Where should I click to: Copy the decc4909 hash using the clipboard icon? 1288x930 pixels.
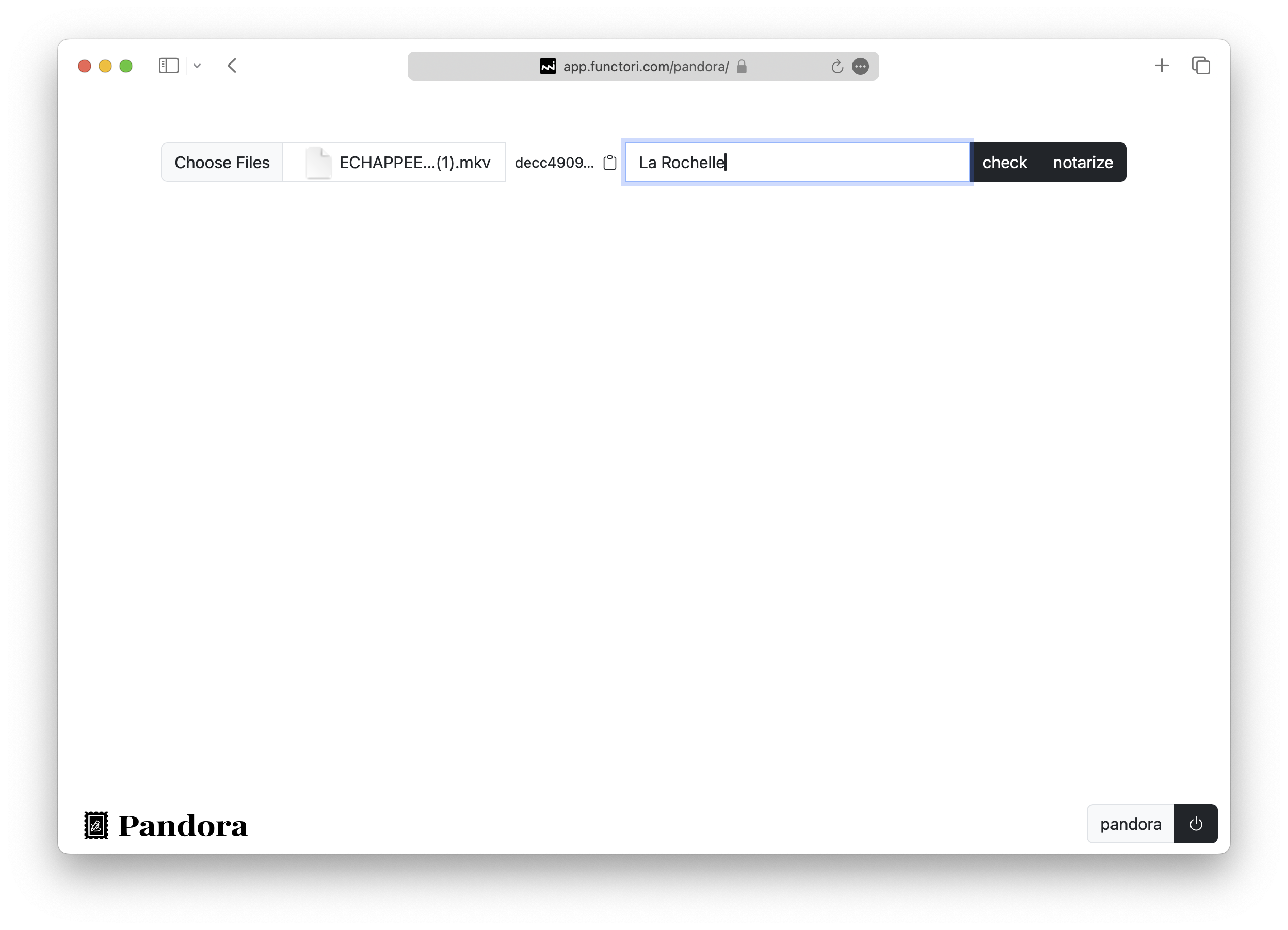(609, 163)
